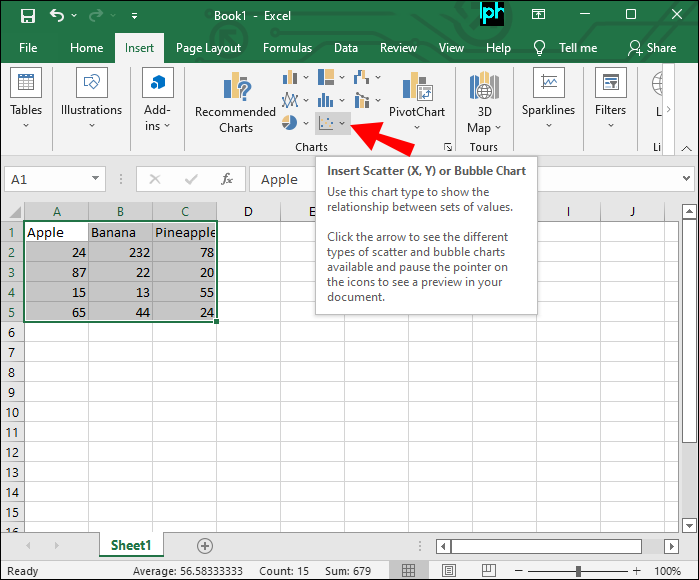Open Insert Function dialog
Screen dimensions: 699x580
227,179
